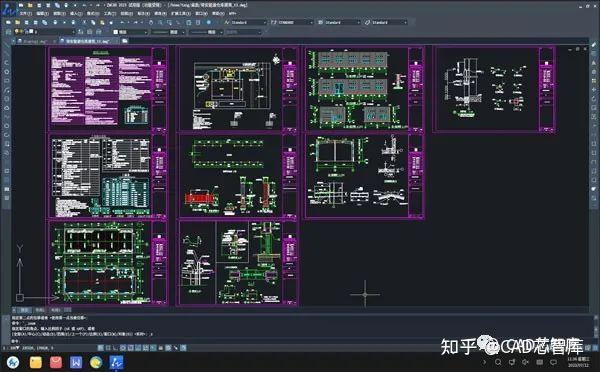Image resolution: width=600 pixels, height=372 pixels.
Task: Toggle snap mode in the status bar
Action: coord(100,348)
